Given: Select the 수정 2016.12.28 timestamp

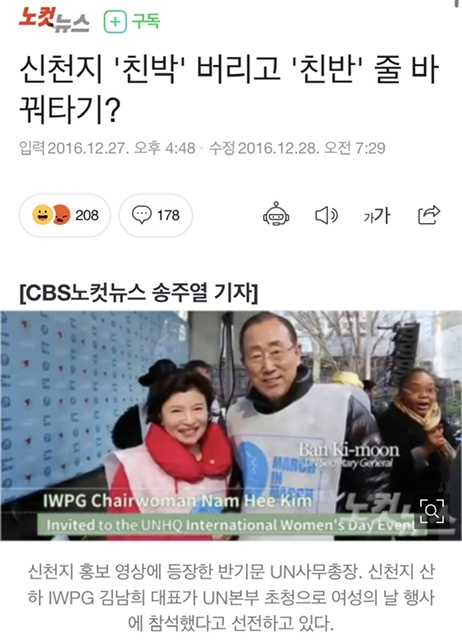Looking at the screenshot, I should click(x=297, y=148).
